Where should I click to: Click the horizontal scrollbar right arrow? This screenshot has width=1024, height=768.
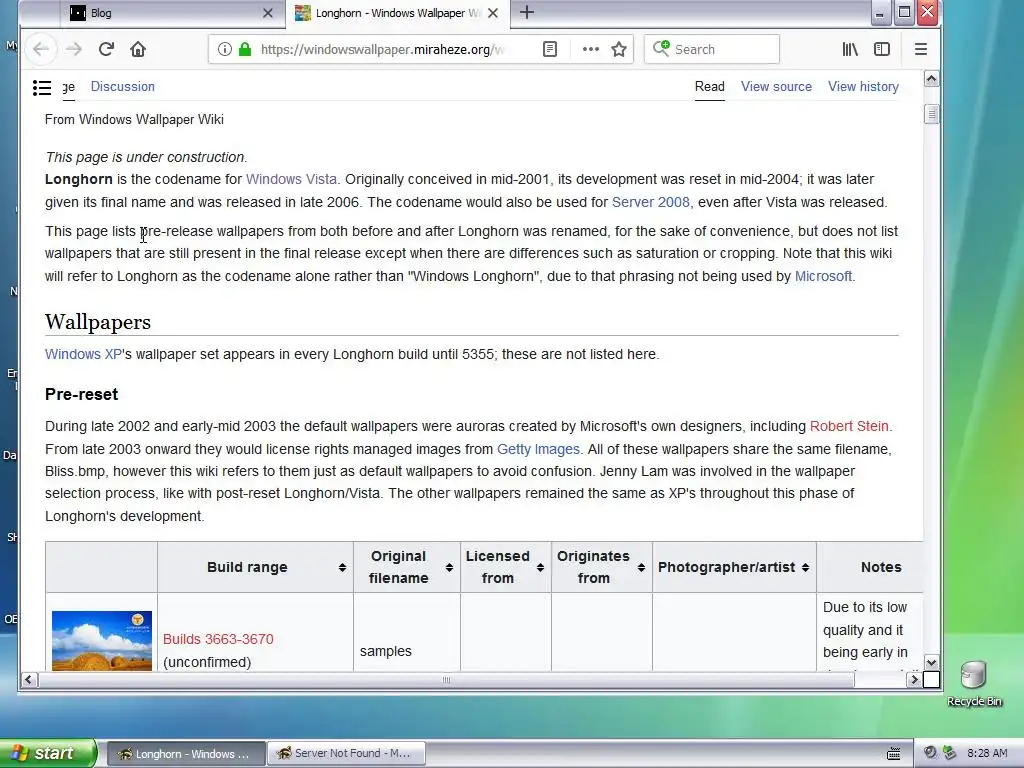click(914, 680)
